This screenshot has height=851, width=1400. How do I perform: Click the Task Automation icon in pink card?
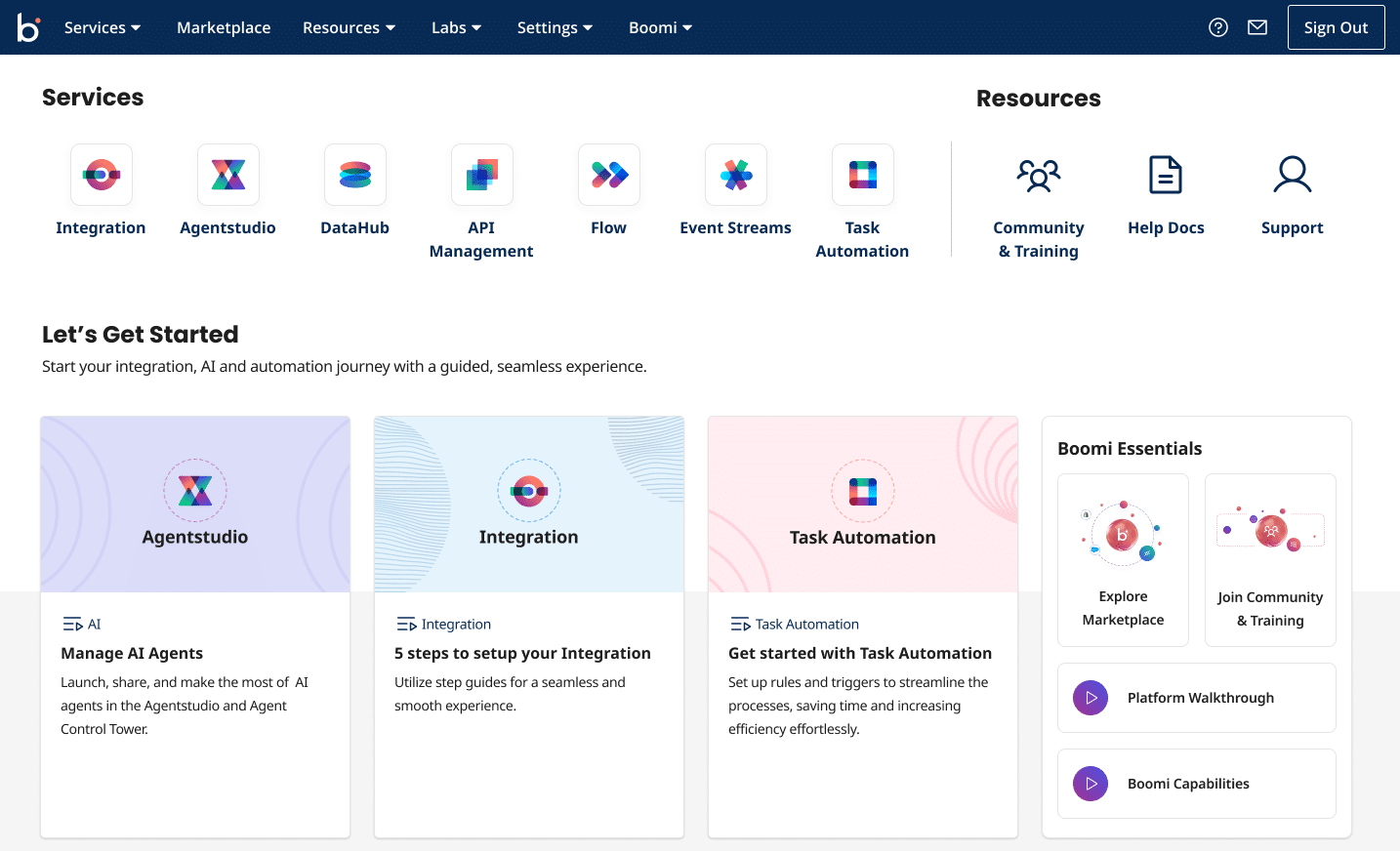click(863, 491)
